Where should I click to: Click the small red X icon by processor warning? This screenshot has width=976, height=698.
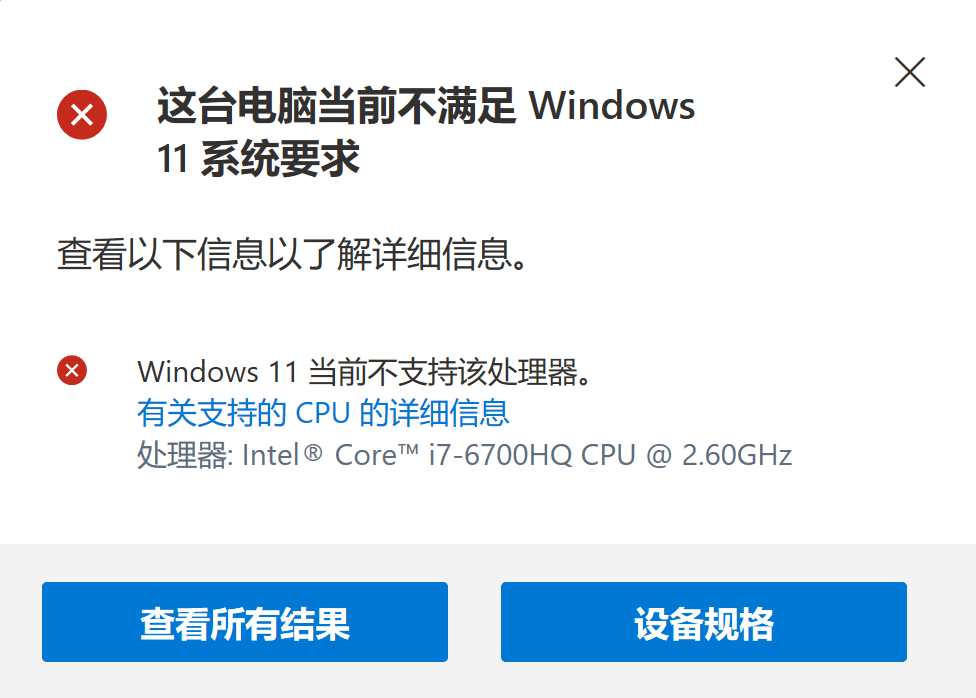[72, 370]
